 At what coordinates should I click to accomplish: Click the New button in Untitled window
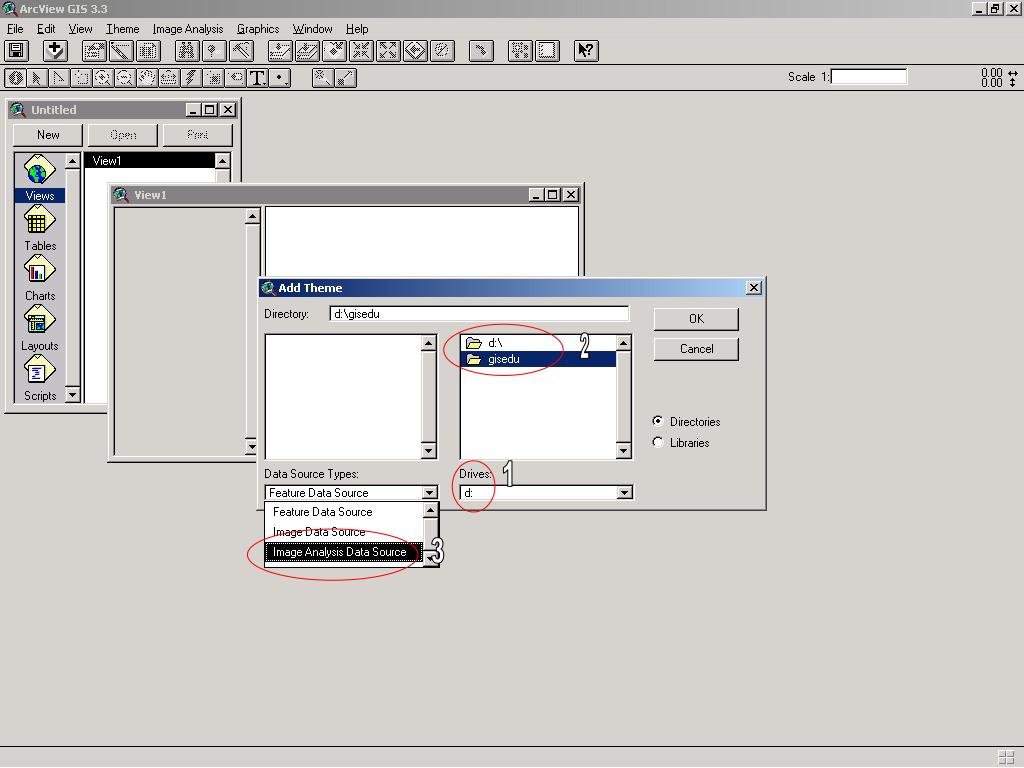(48, 135)
